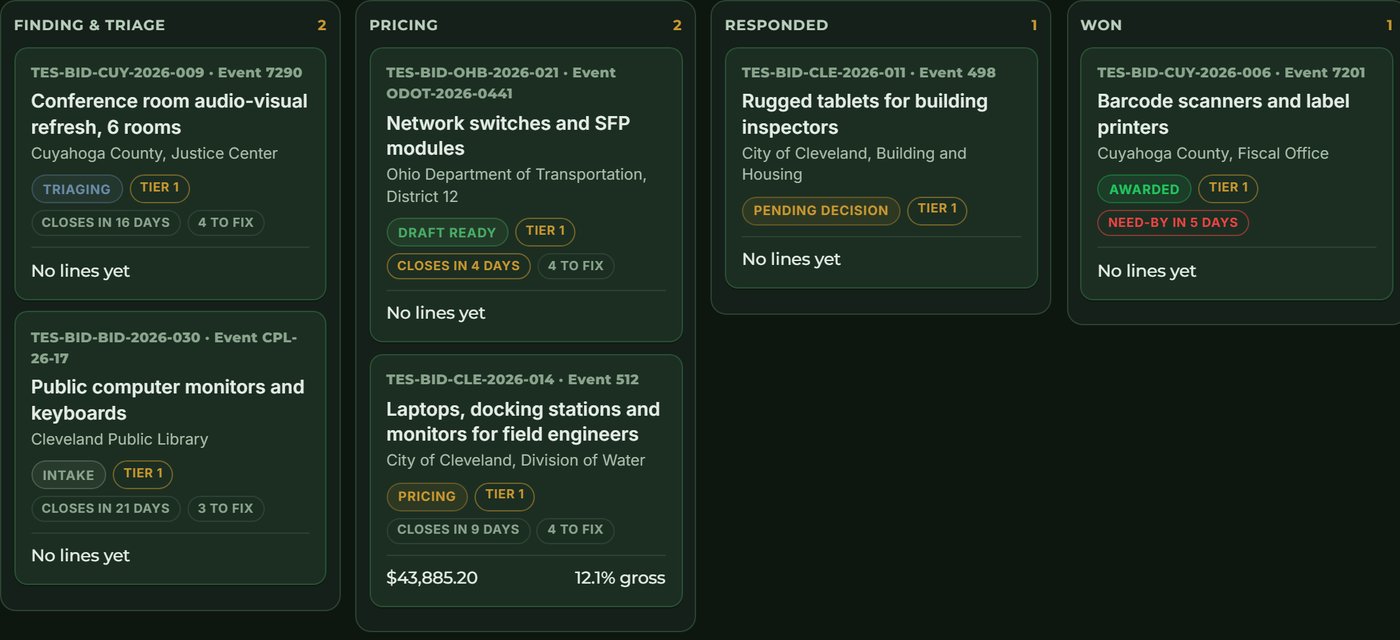This screenshot has width=1400, height=640.
Task: Click the 3 to Fix badge
Action: 226,508
